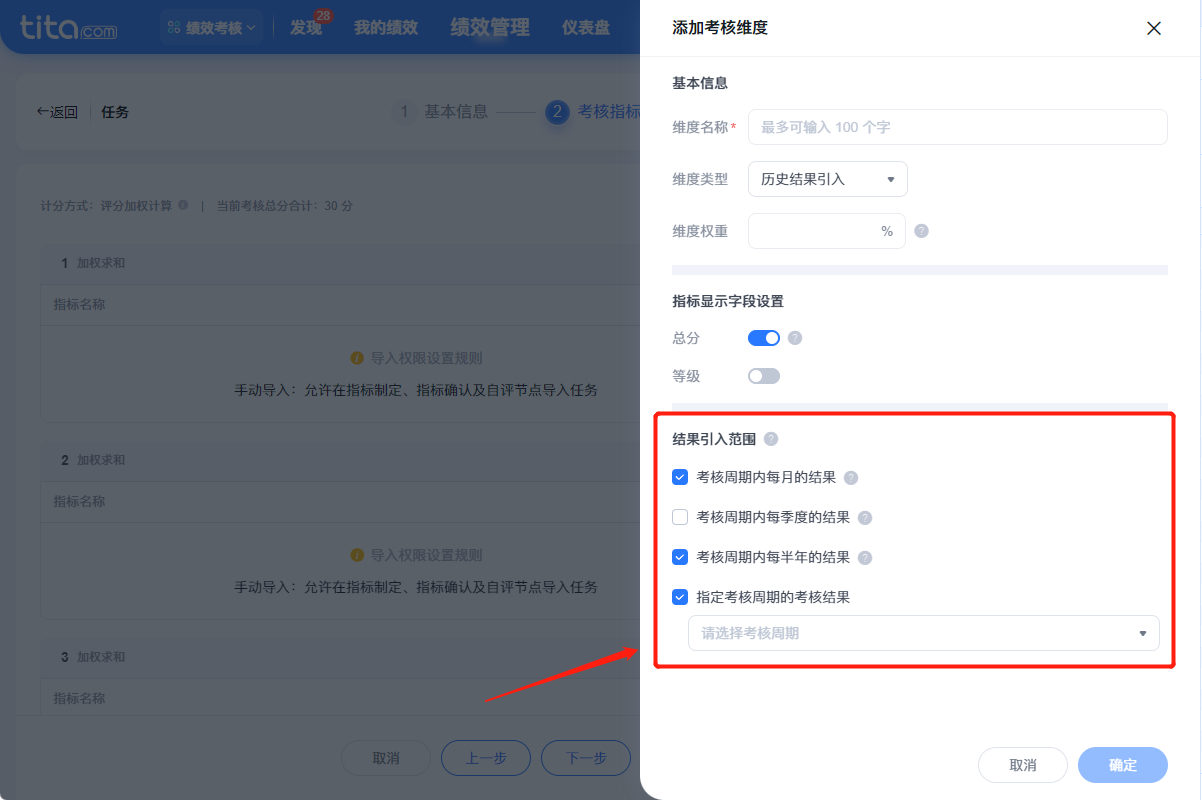
Task: Open the 维度类型 dropdown showing 历史结果引入
Action: pyautogui.click(x=827, y=179)
